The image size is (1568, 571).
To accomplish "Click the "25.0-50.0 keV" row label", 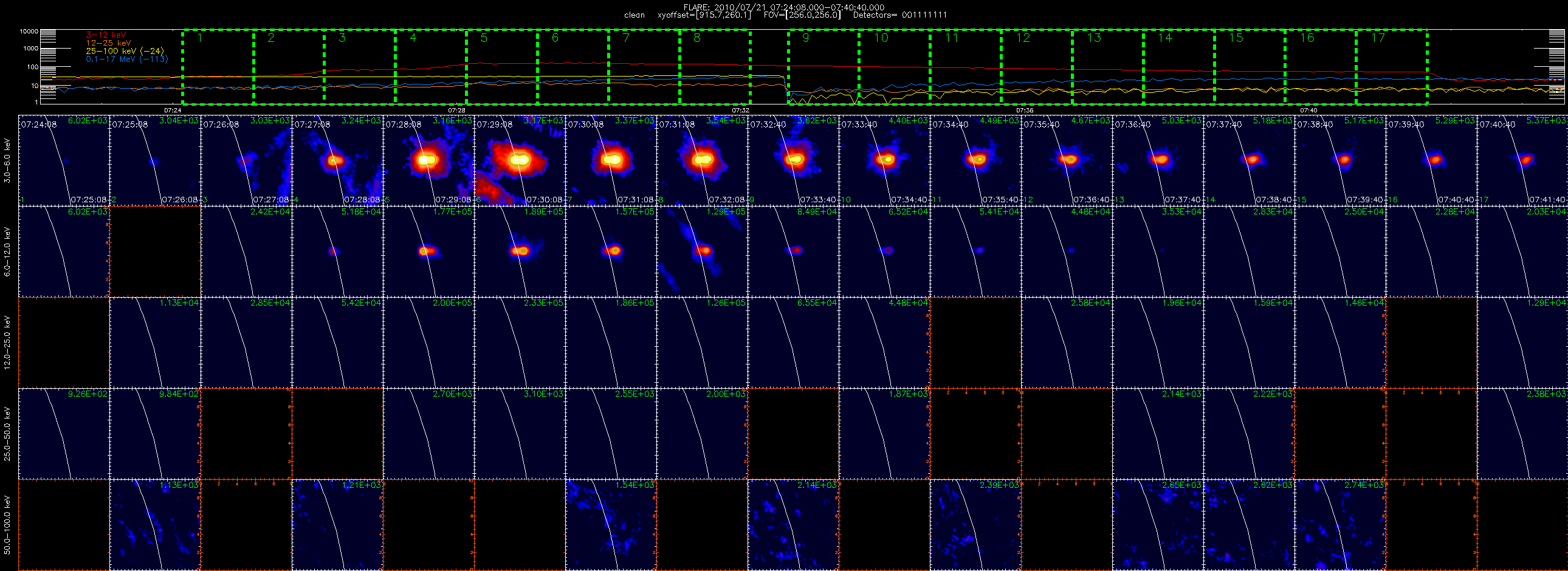I will click(x=7, y=434).
